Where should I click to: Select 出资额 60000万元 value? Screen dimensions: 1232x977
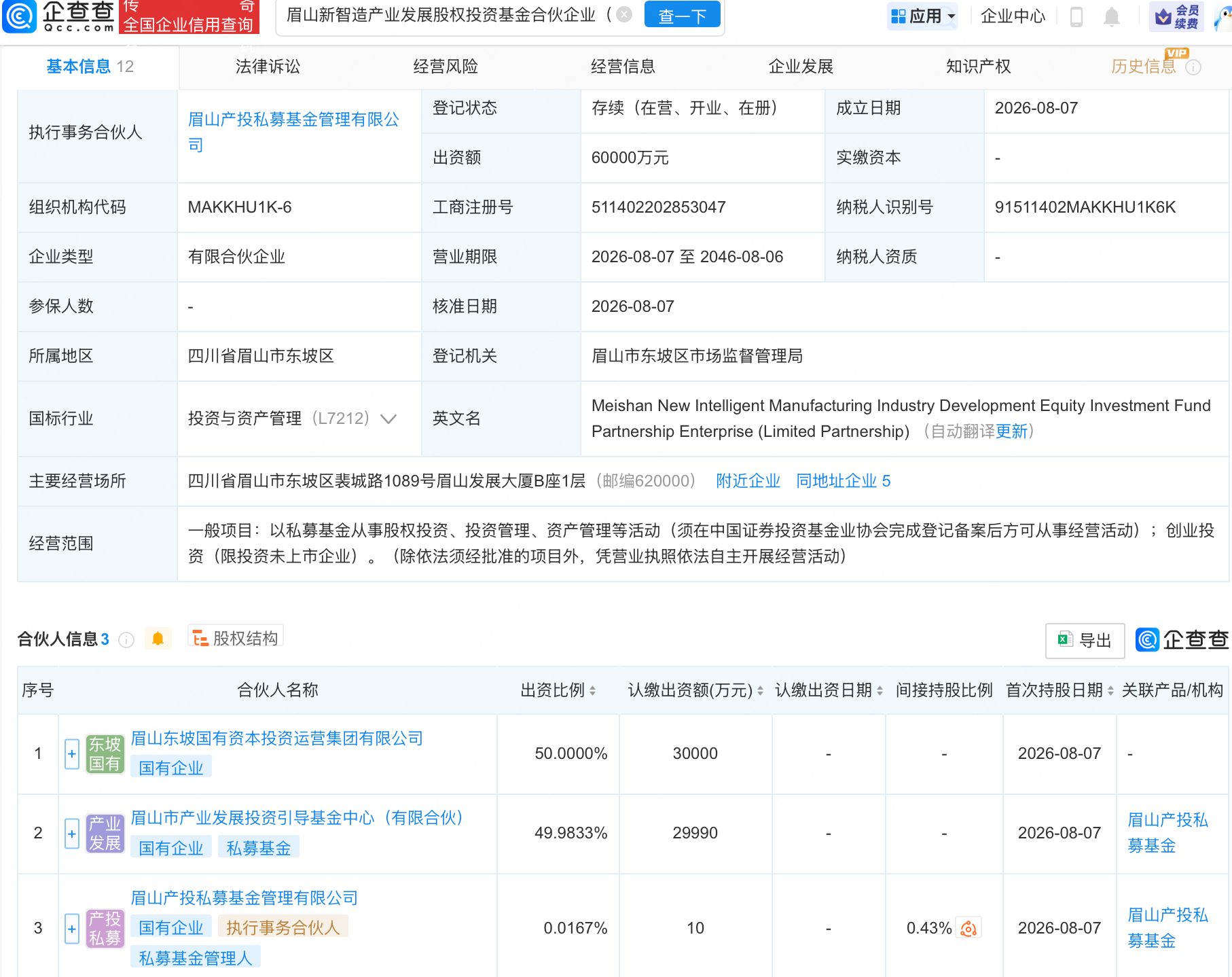630,158
